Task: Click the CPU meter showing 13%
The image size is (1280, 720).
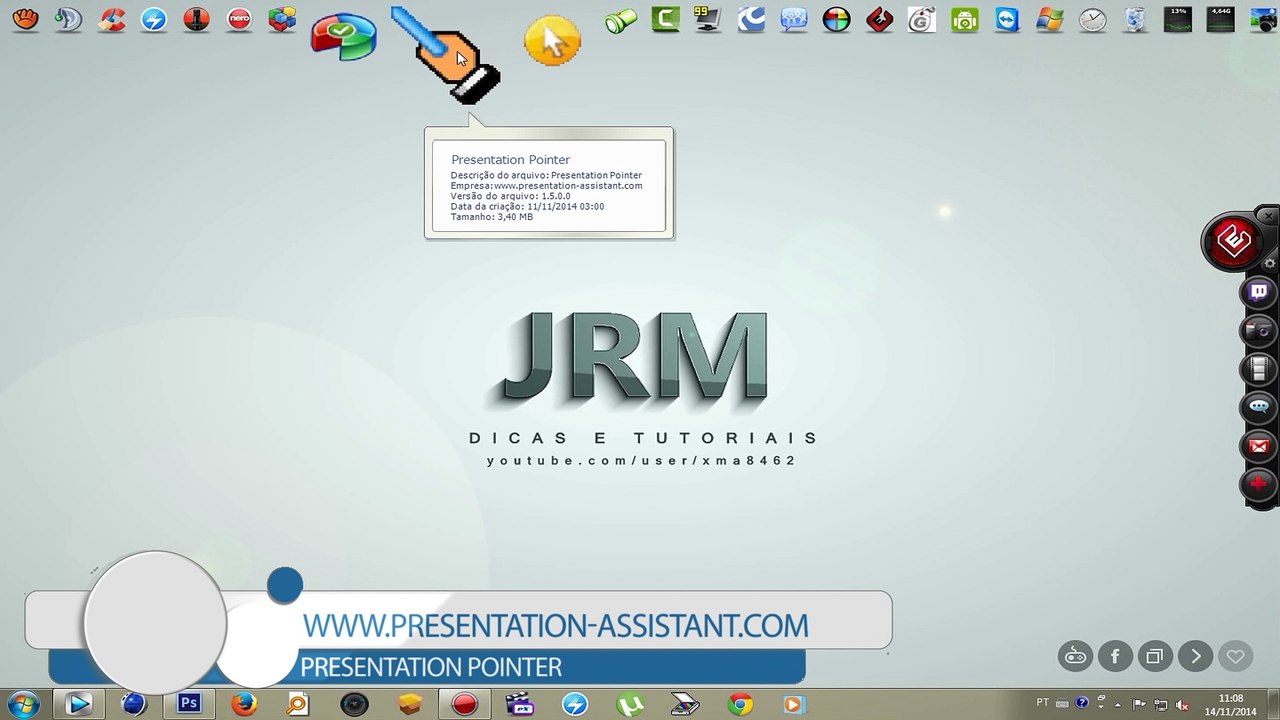Action: coord(1178,19)
